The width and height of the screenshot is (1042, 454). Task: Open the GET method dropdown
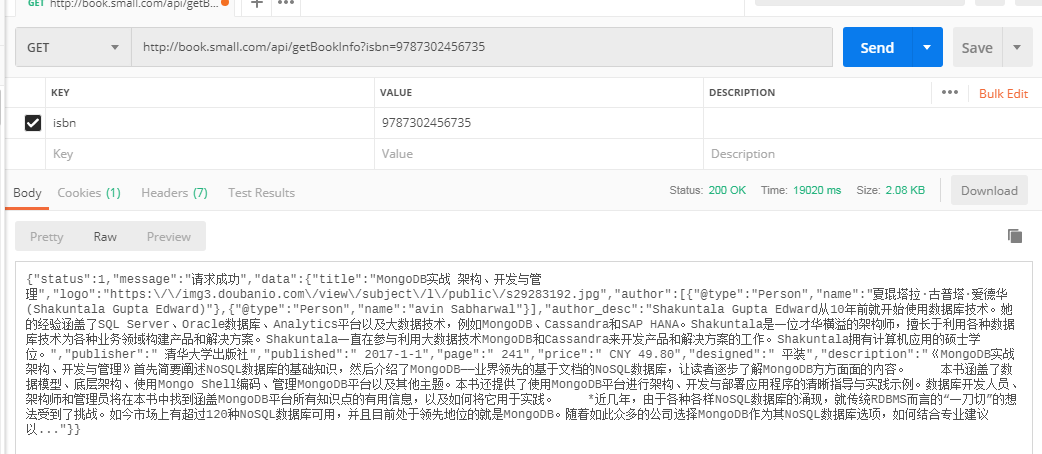pos(73,47)
